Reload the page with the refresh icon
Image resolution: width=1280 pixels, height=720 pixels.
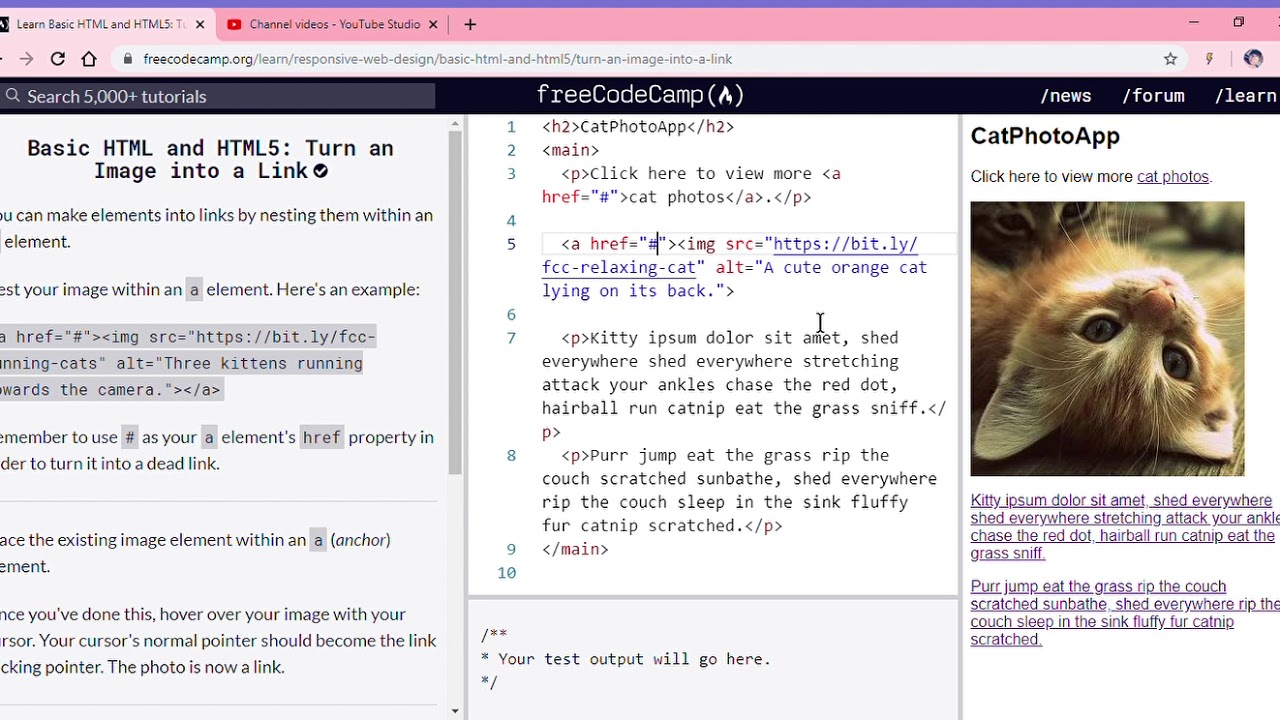pyautogui.click(x=58, y=59)
